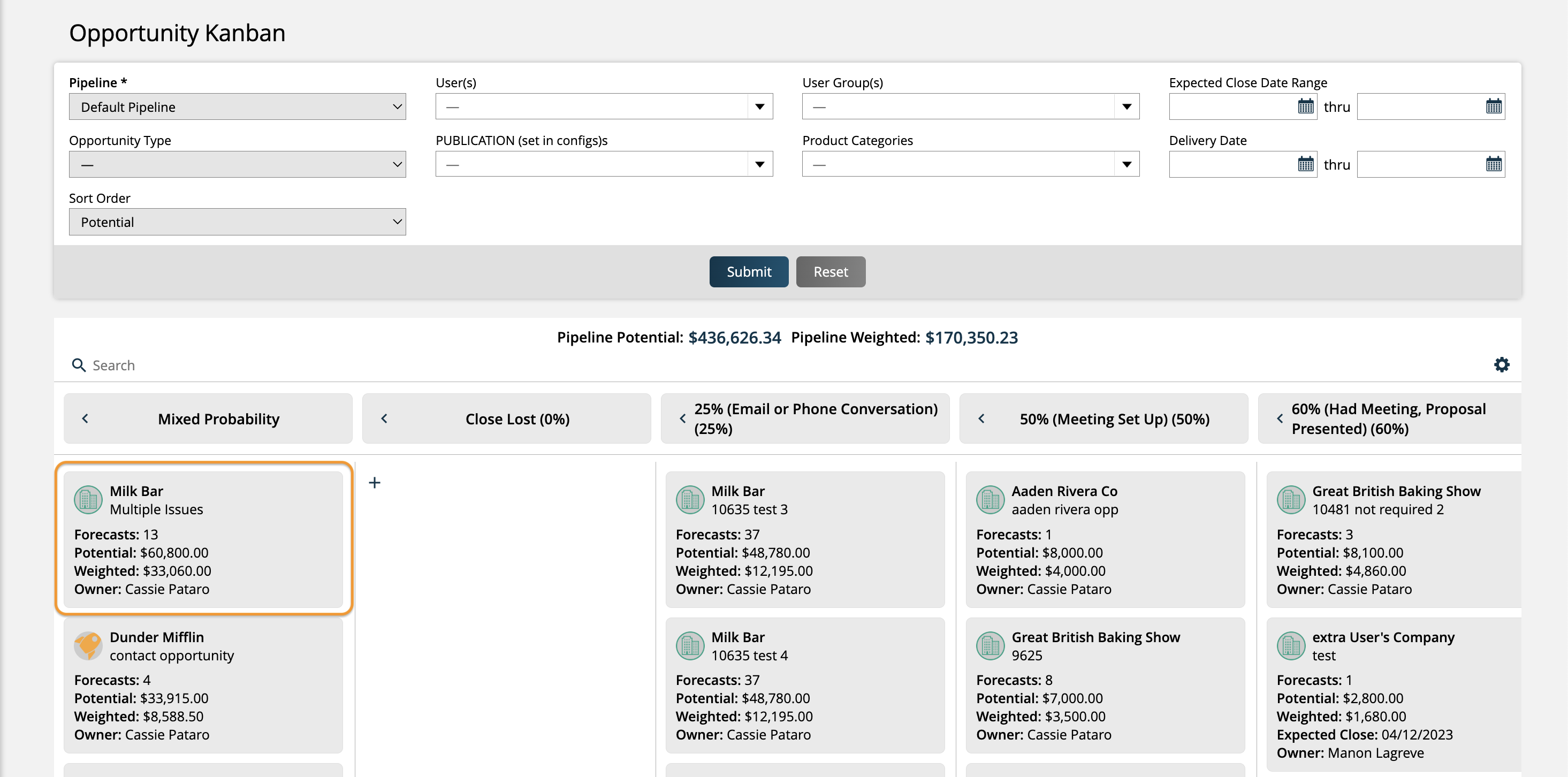Click Pipeline Potential amount $436,626.34
The image size is (1568, 777).
point(734,338)
